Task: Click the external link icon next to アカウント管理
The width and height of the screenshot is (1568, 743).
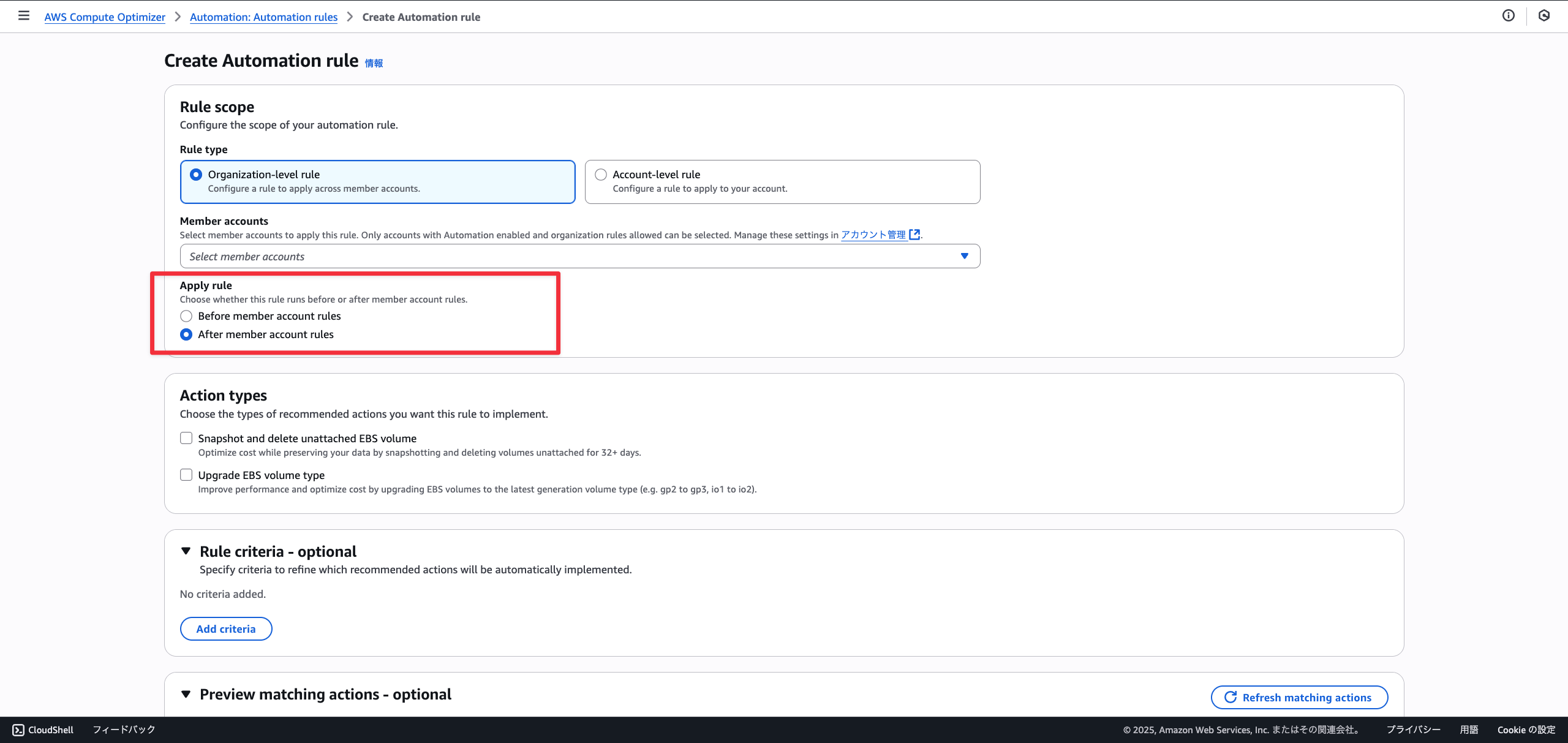Action: (x=914, y=235)
